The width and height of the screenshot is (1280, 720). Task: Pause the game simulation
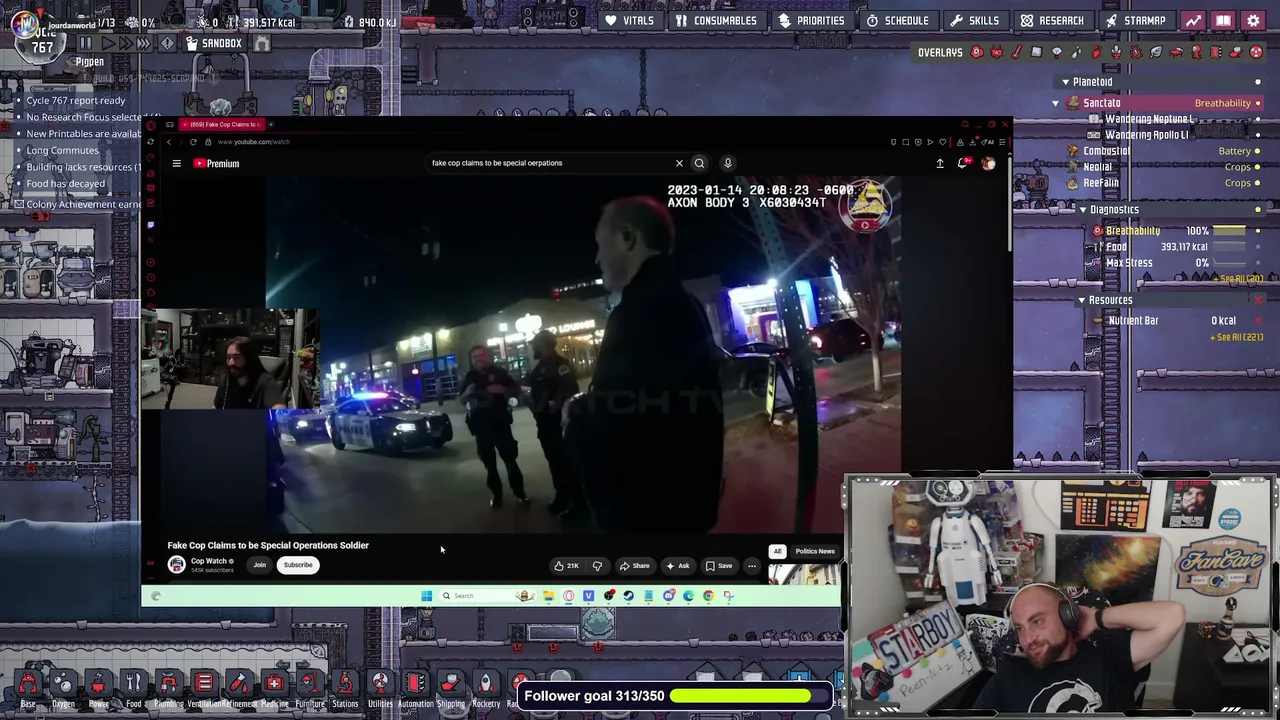click(x=86, y=43)
